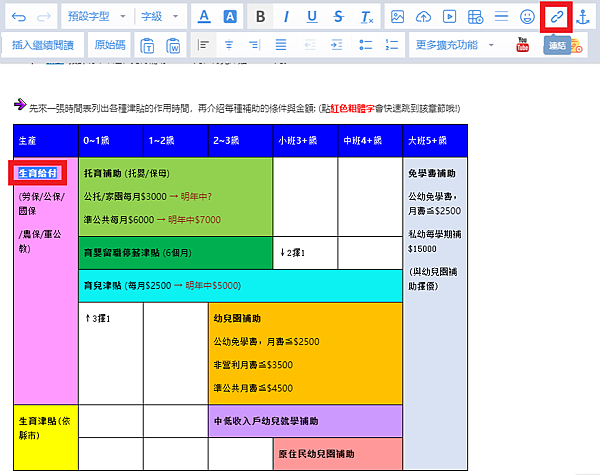Click the 大班5+歲 header cell
The height and width of the screenshot is (475, 600).
435,140
